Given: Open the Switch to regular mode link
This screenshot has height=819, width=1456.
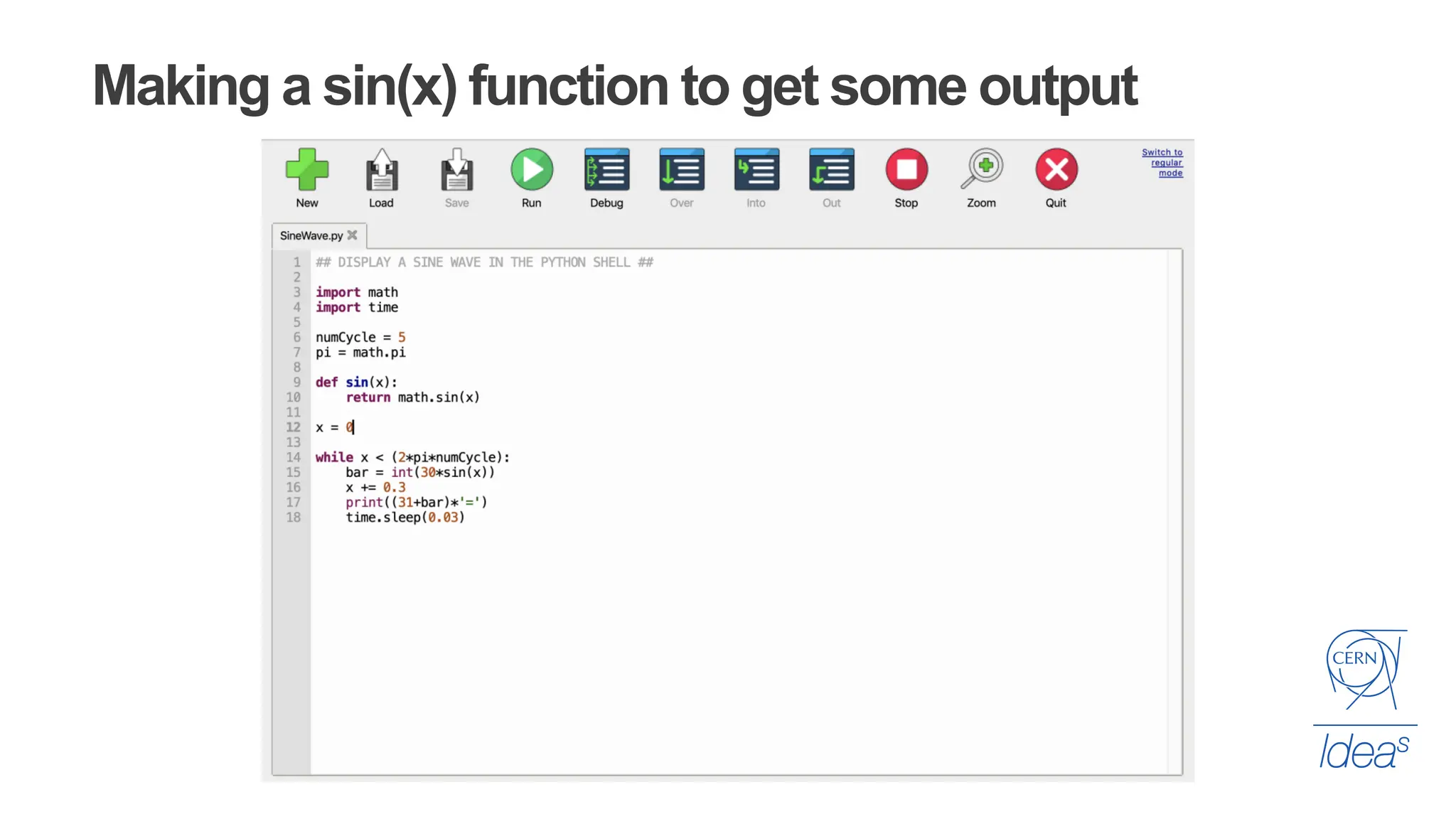Looking at the screenshot, I should (1162, 162).
